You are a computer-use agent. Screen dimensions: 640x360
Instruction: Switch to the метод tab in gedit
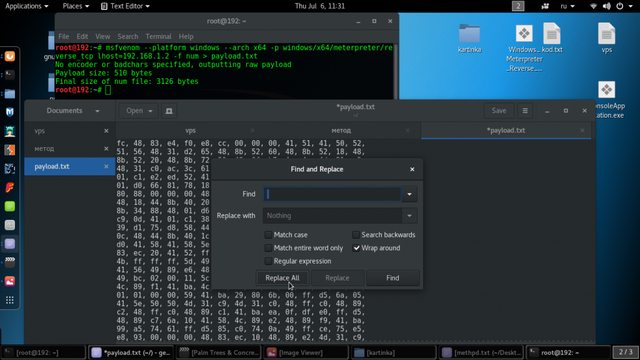pos(341,131)
